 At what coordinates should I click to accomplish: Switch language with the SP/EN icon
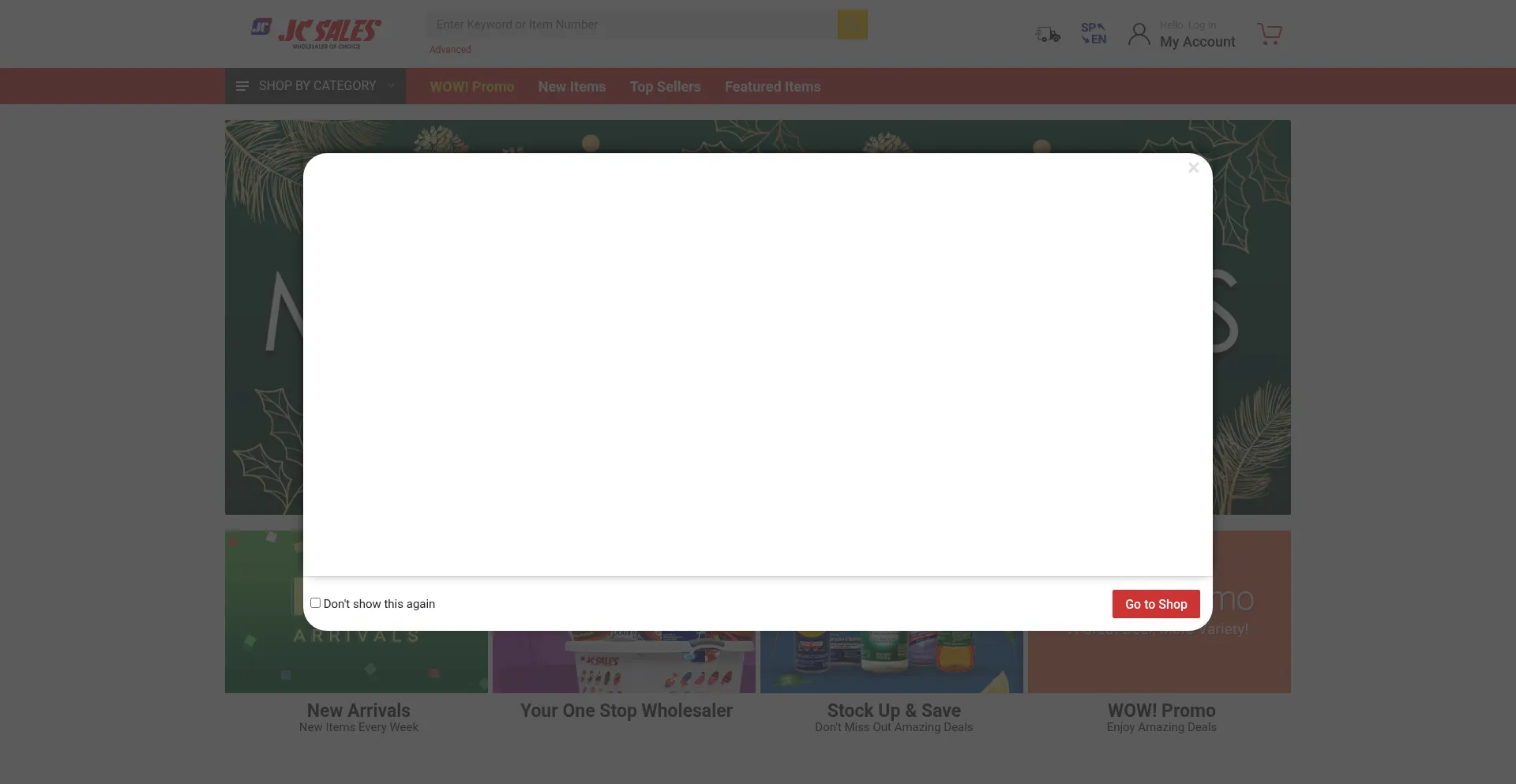(1094, 34)
